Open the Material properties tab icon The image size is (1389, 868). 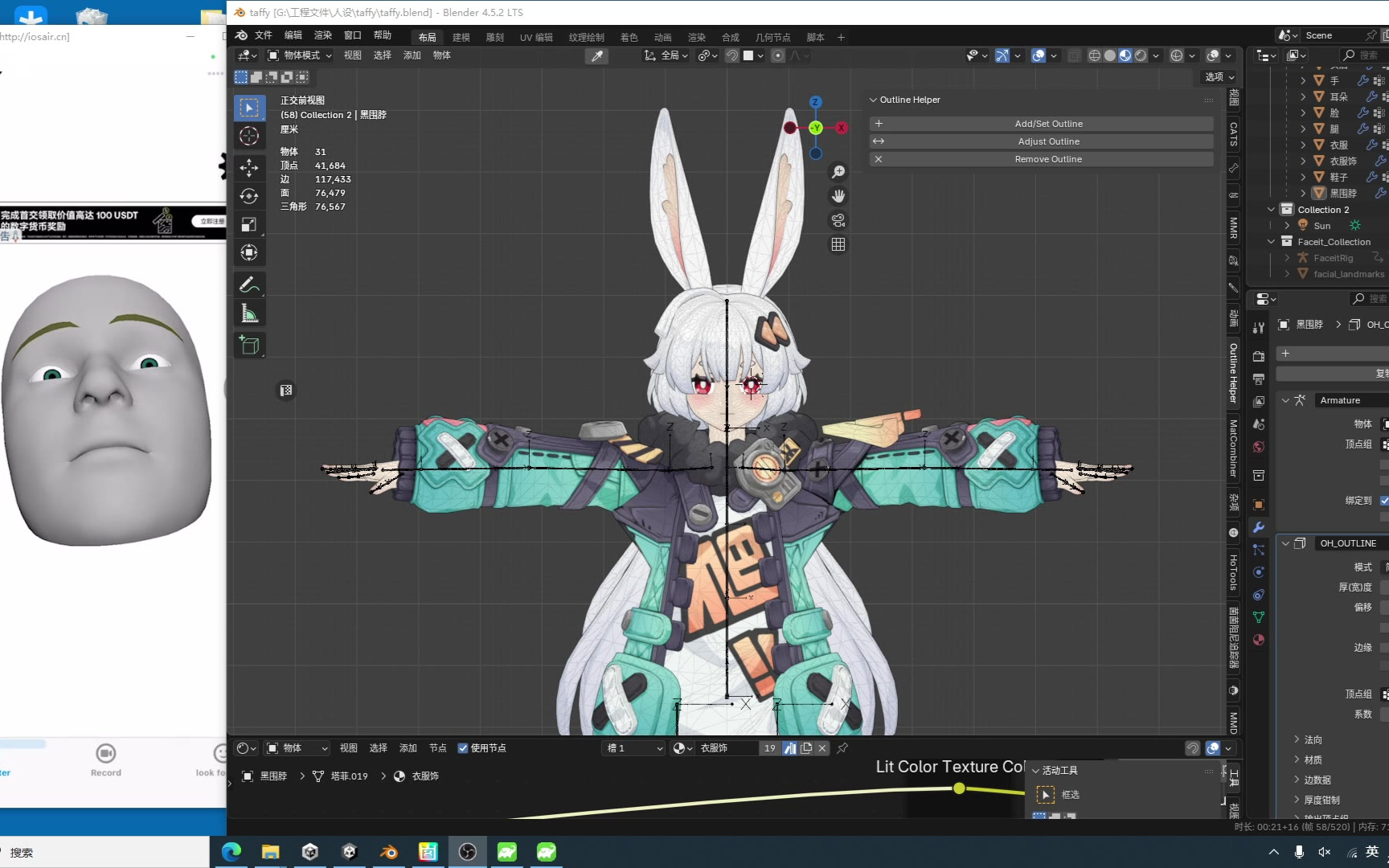click(1259, 640)
